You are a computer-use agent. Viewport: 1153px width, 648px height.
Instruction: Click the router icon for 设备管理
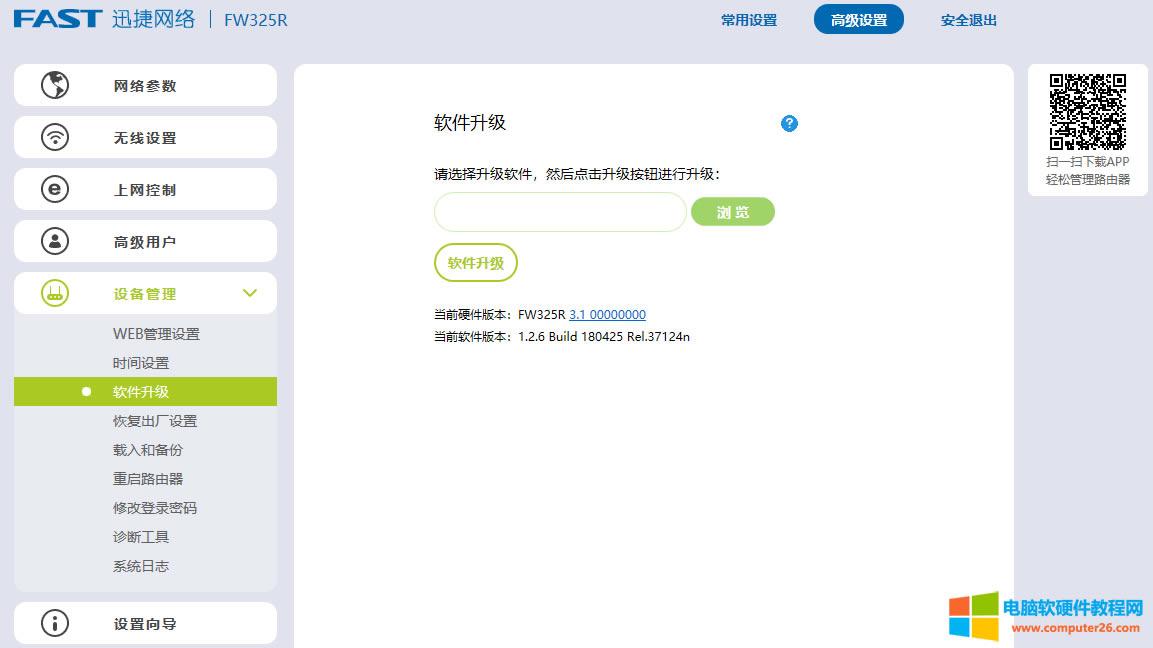(x=55, y=293)
